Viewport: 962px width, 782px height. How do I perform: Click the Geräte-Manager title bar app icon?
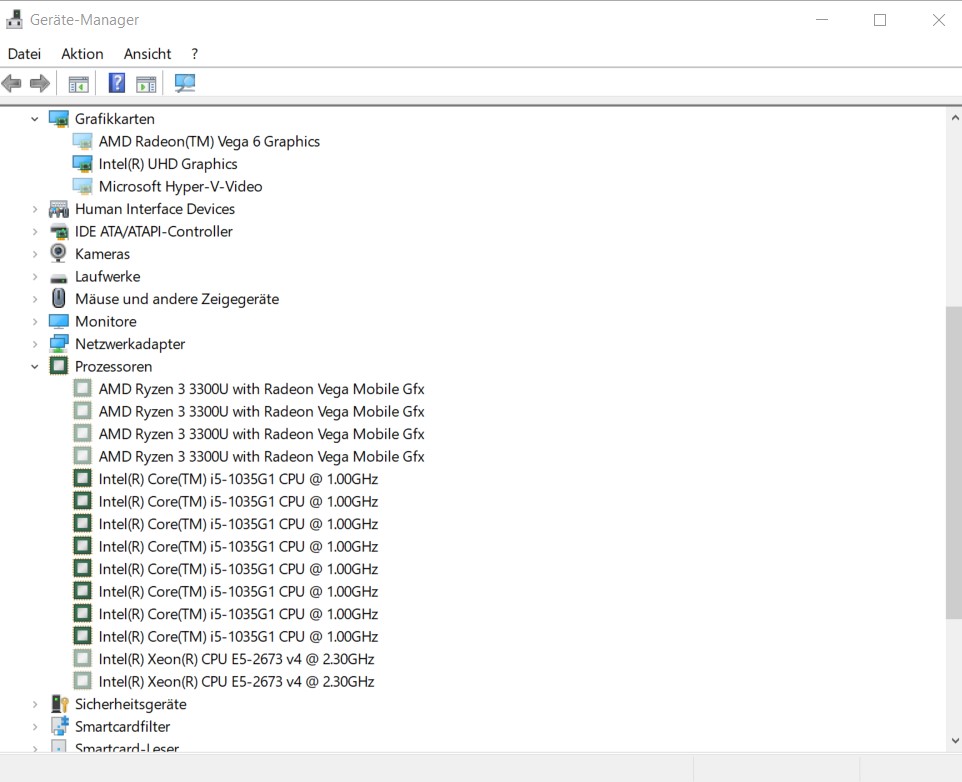coord(14,20)
